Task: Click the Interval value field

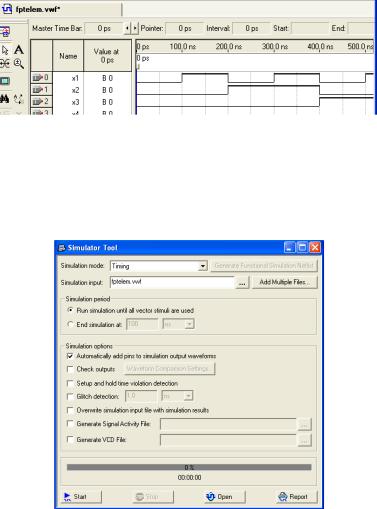Action: 251,29
